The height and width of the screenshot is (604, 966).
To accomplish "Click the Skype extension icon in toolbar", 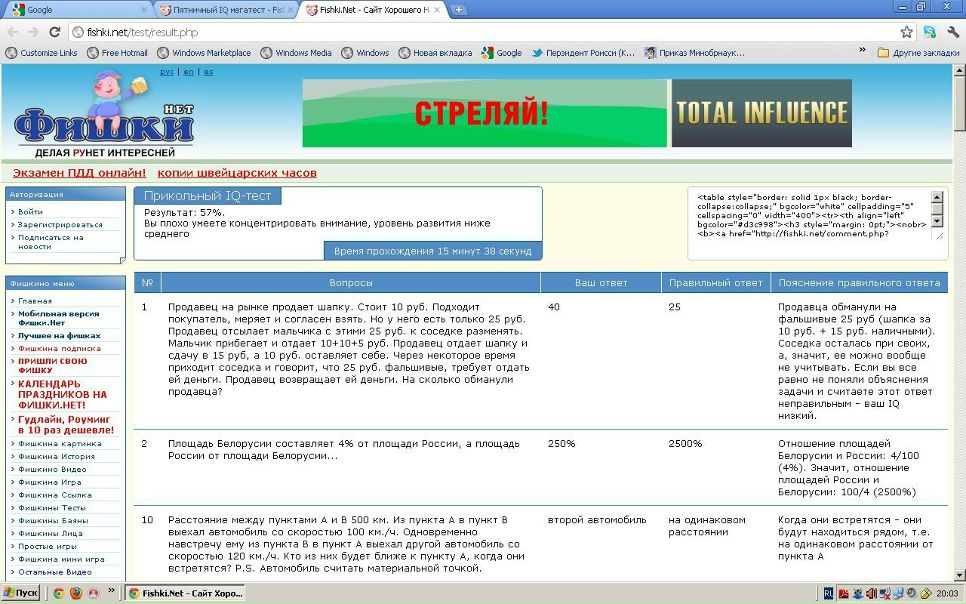I will pos(929,32).
